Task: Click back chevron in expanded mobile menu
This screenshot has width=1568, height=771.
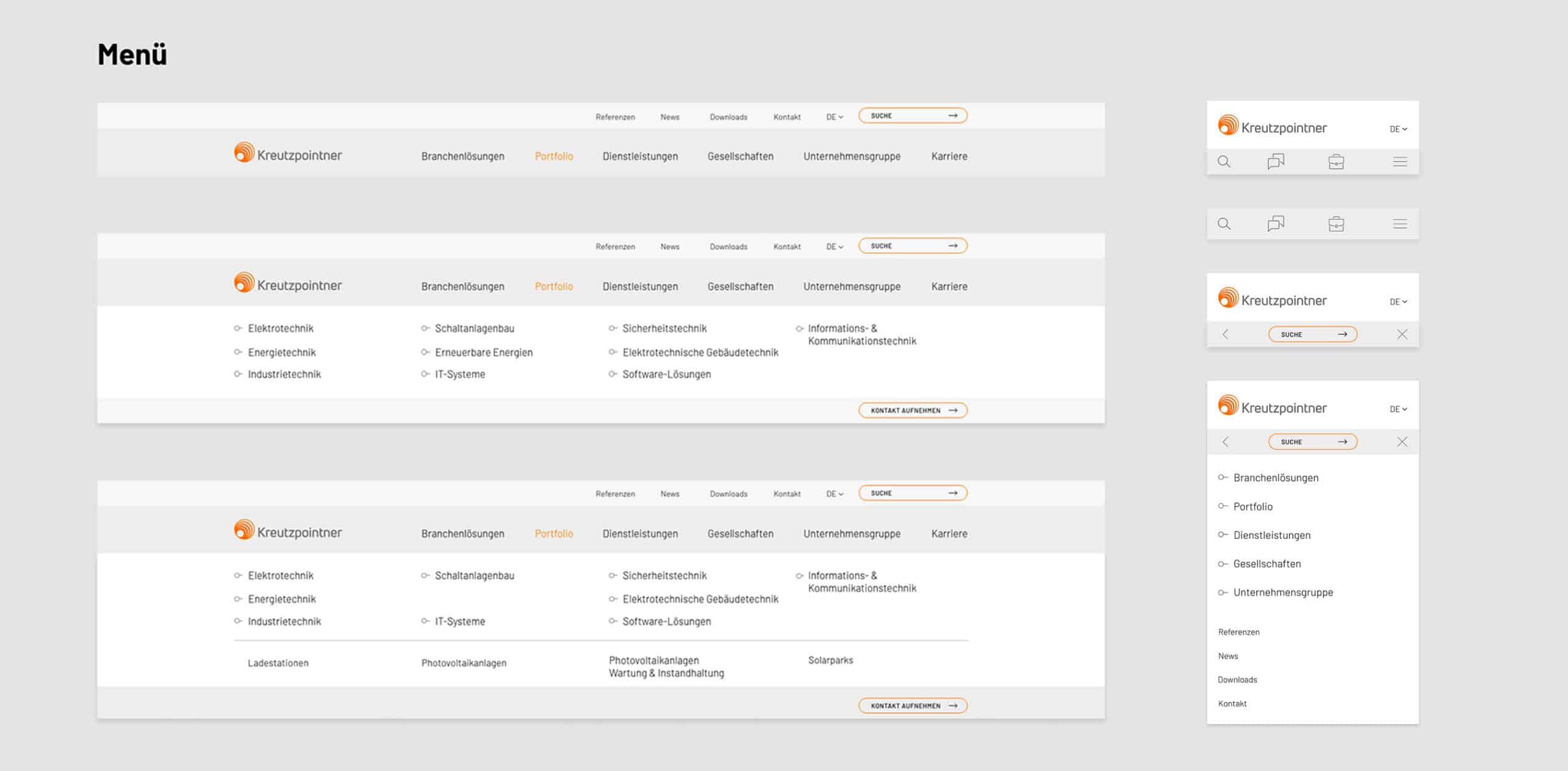Action: coord(1226,442)
